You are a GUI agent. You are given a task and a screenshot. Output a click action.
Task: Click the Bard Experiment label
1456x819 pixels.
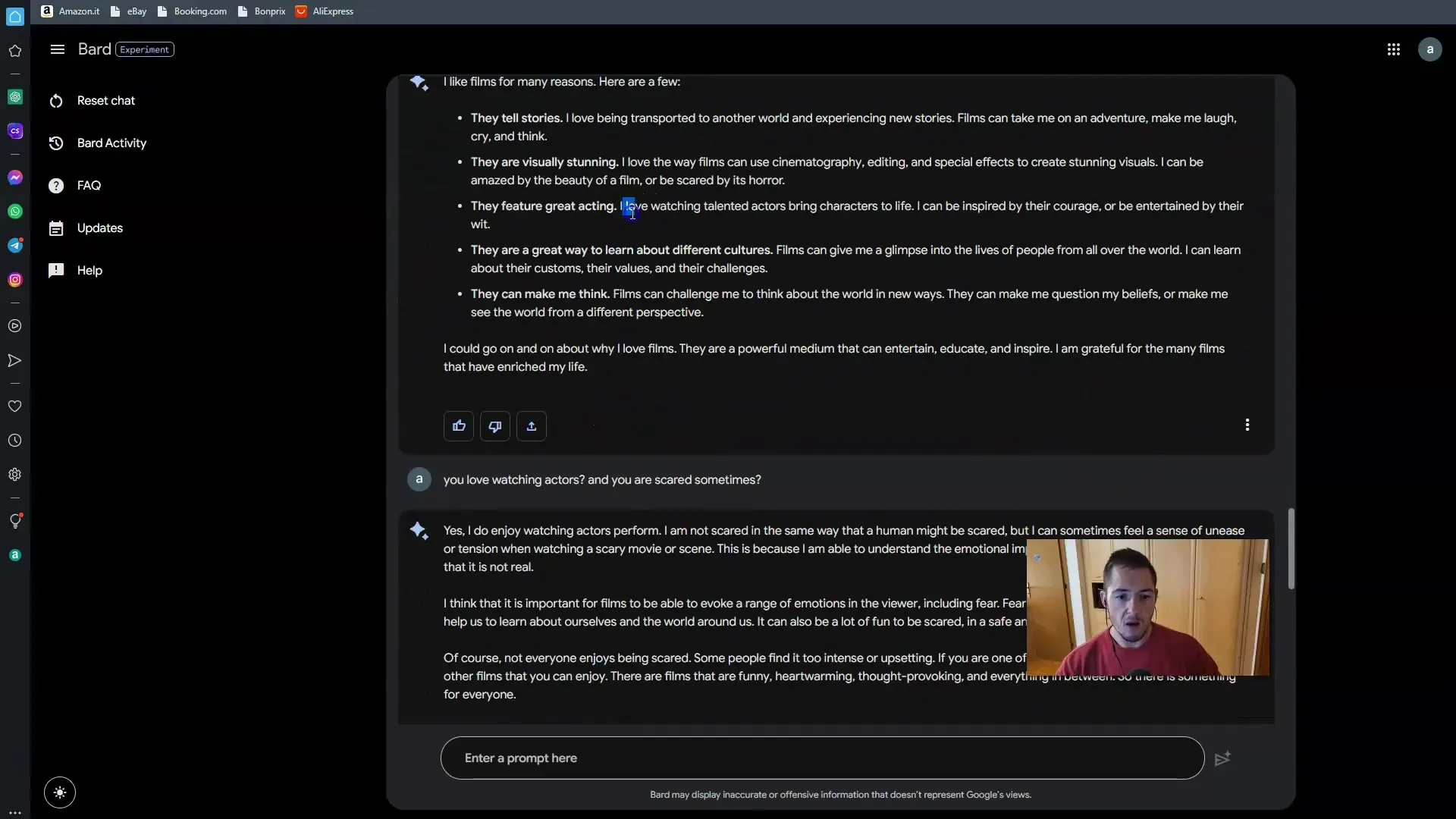144,49
